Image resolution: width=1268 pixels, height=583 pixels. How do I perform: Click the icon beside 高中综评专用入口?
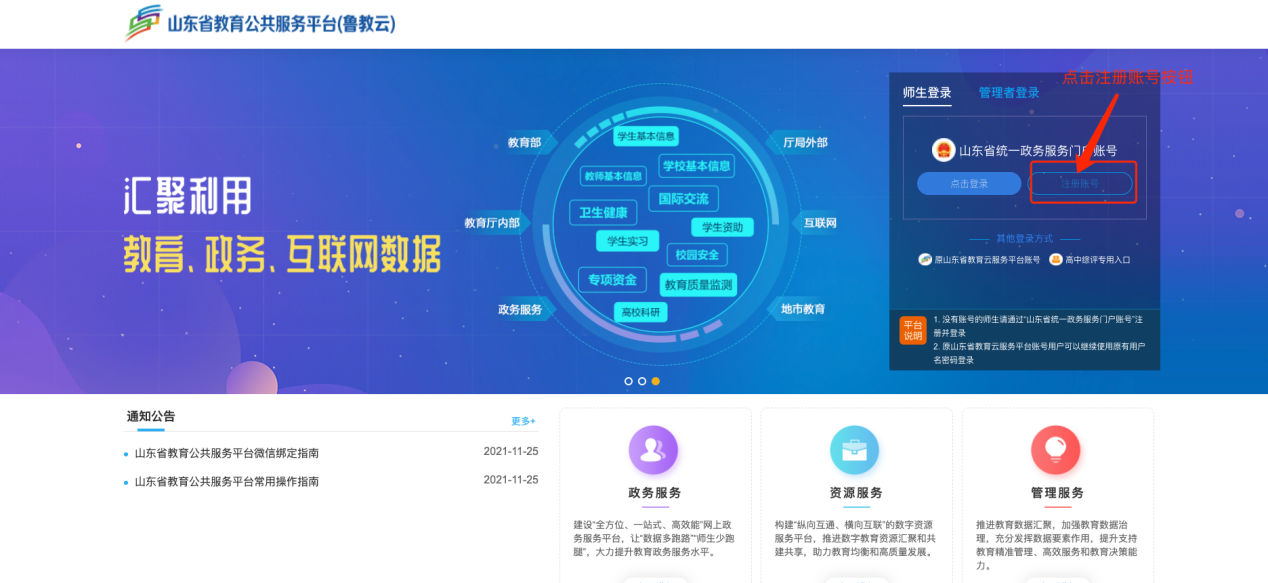(x=1055, y=259)
